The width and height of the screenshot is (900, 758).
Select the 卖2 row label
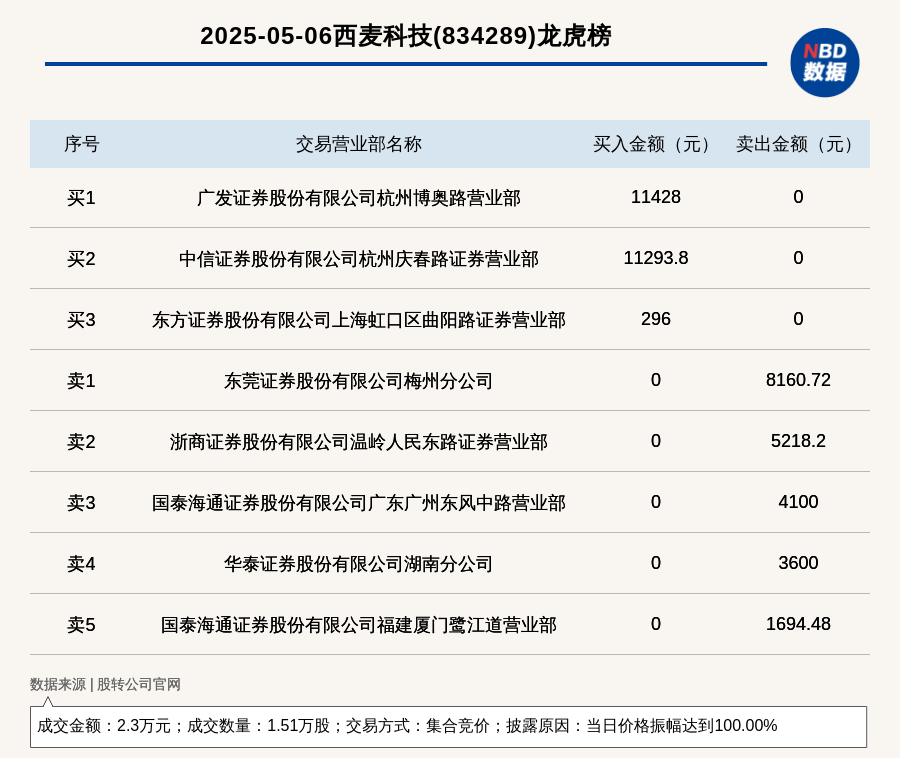[82, 442]
